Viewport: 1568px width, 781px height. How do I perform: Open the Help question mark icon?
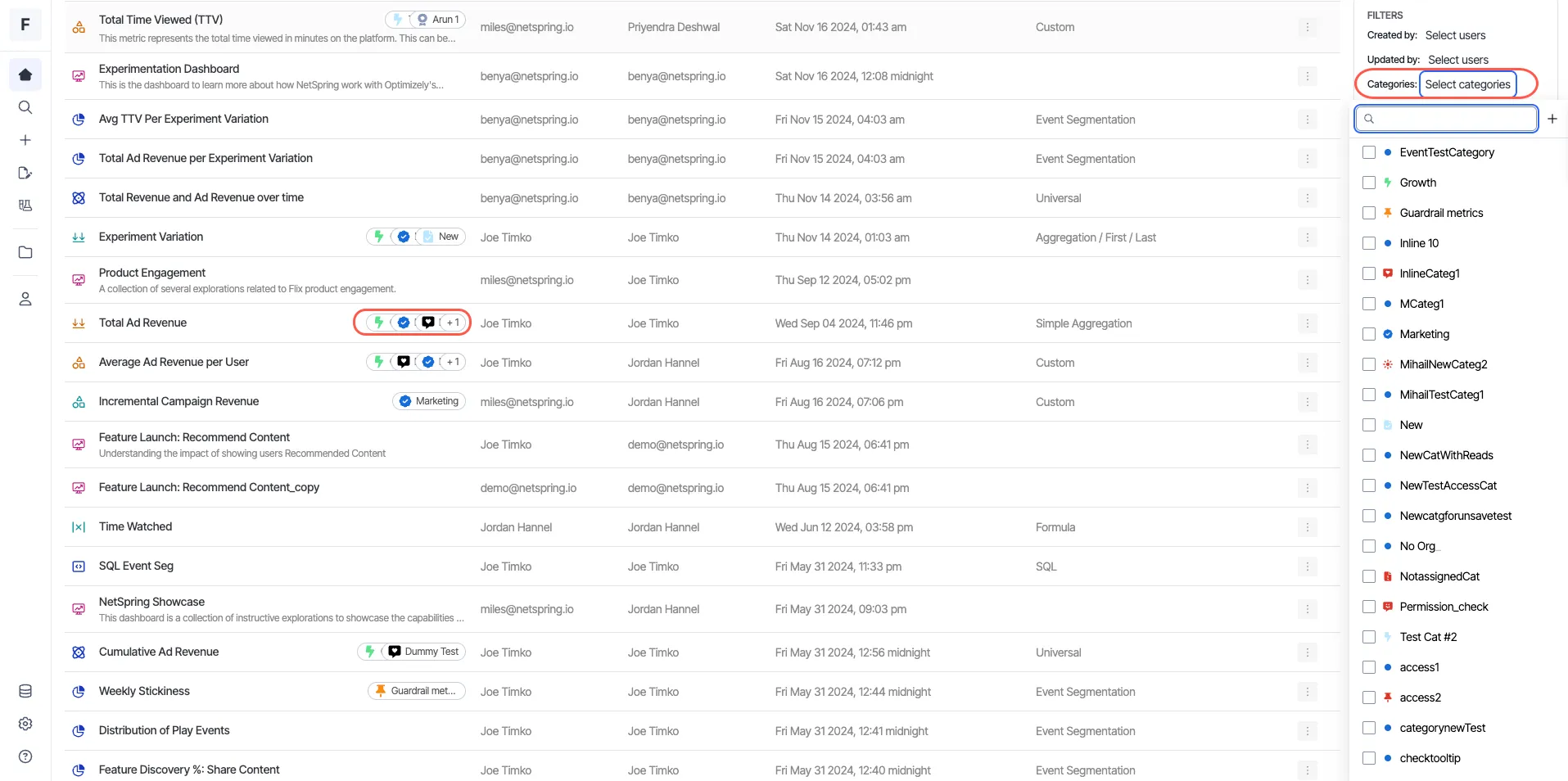tap(25, 756)
